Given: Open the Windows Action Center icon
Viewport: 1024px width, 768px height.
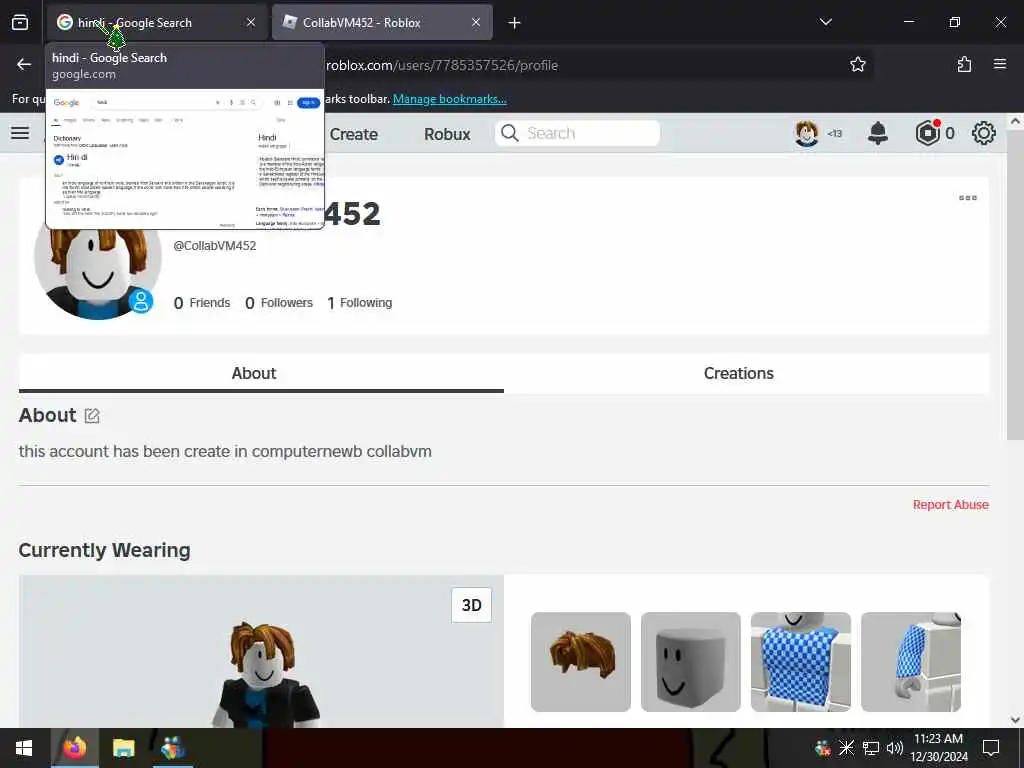Looking at the screenshot, I should [x=991, y=748].
